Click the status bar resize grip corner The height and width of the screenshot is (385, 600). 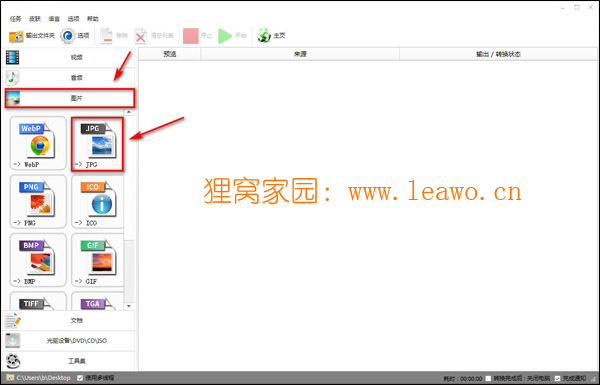pyautogui.click(x=593, y=379)
